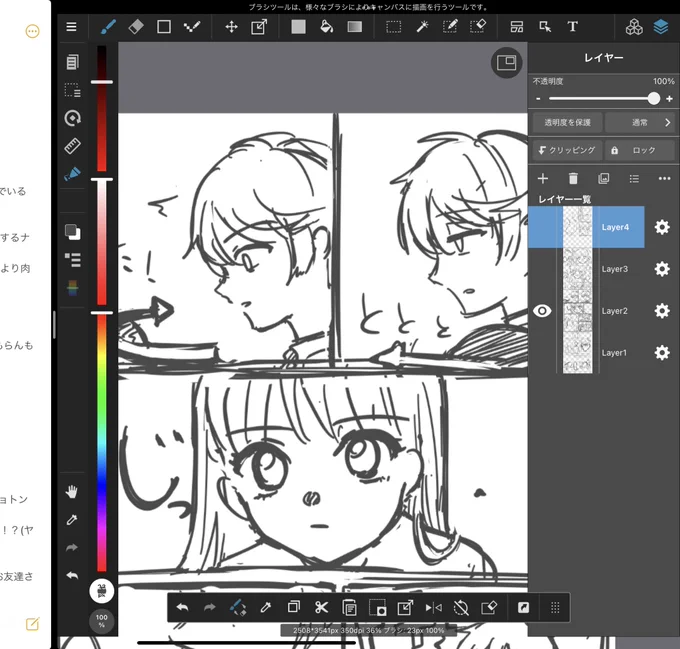Screen dimensions: 680x649
Task: Open the 通常 blend mode dropdown
Action: coord(640,123)
